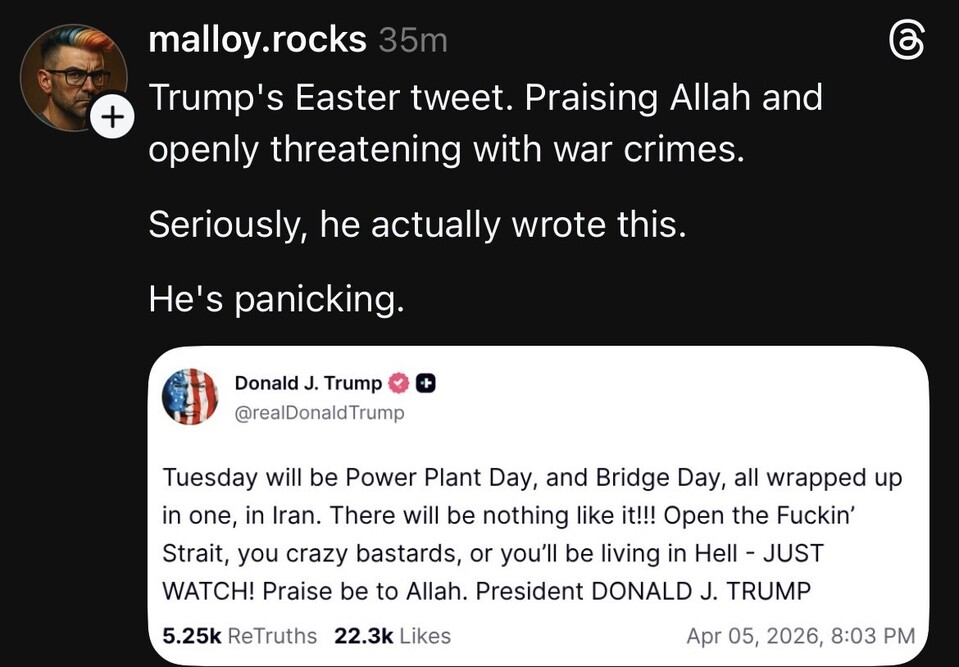The image size is (959, 667).
Task: Click the "Seriously, he actually wrote this." line
Action: pyautogui.click(x=417, y=223)
